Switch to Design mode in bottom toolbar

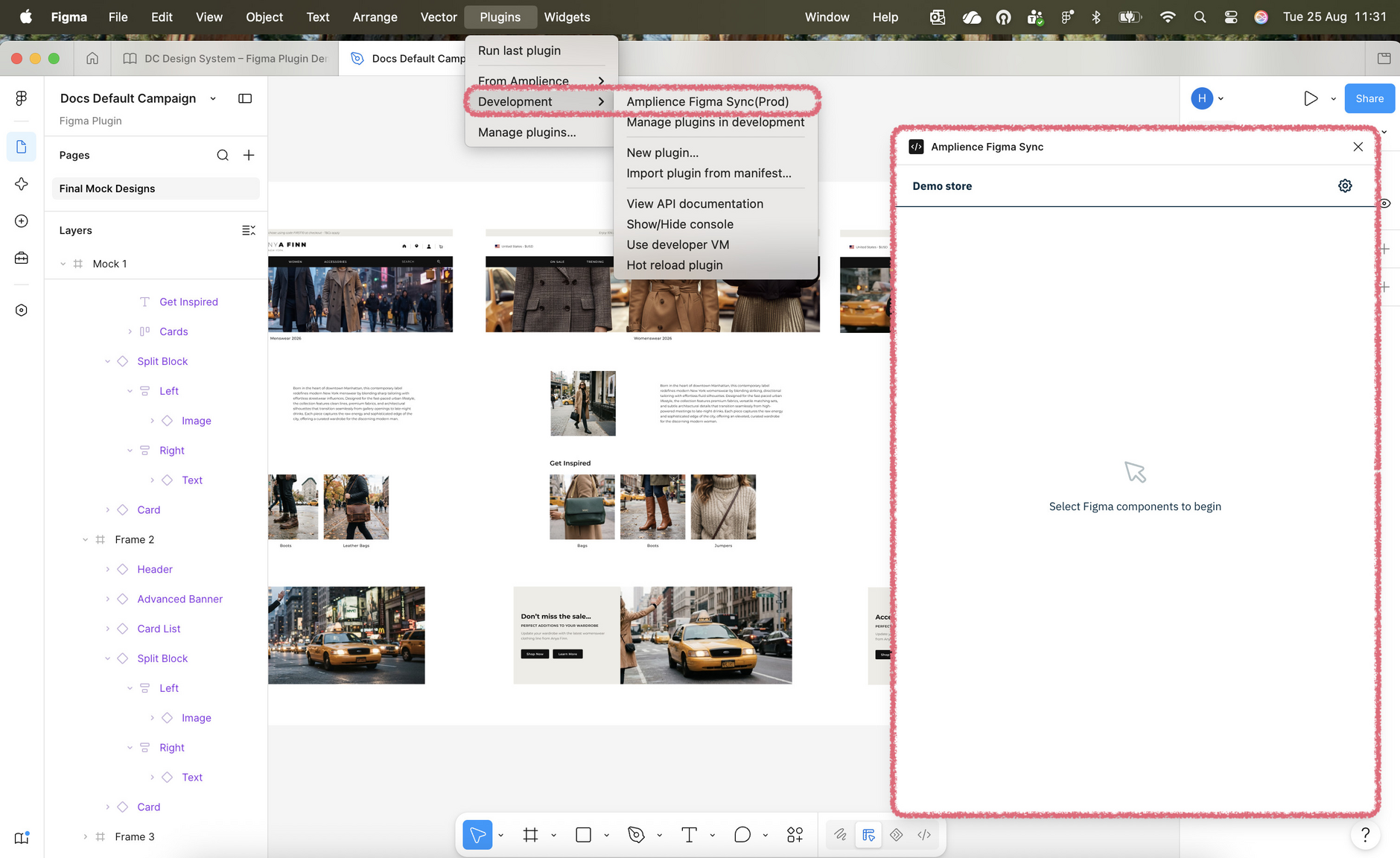pos(868,835)
